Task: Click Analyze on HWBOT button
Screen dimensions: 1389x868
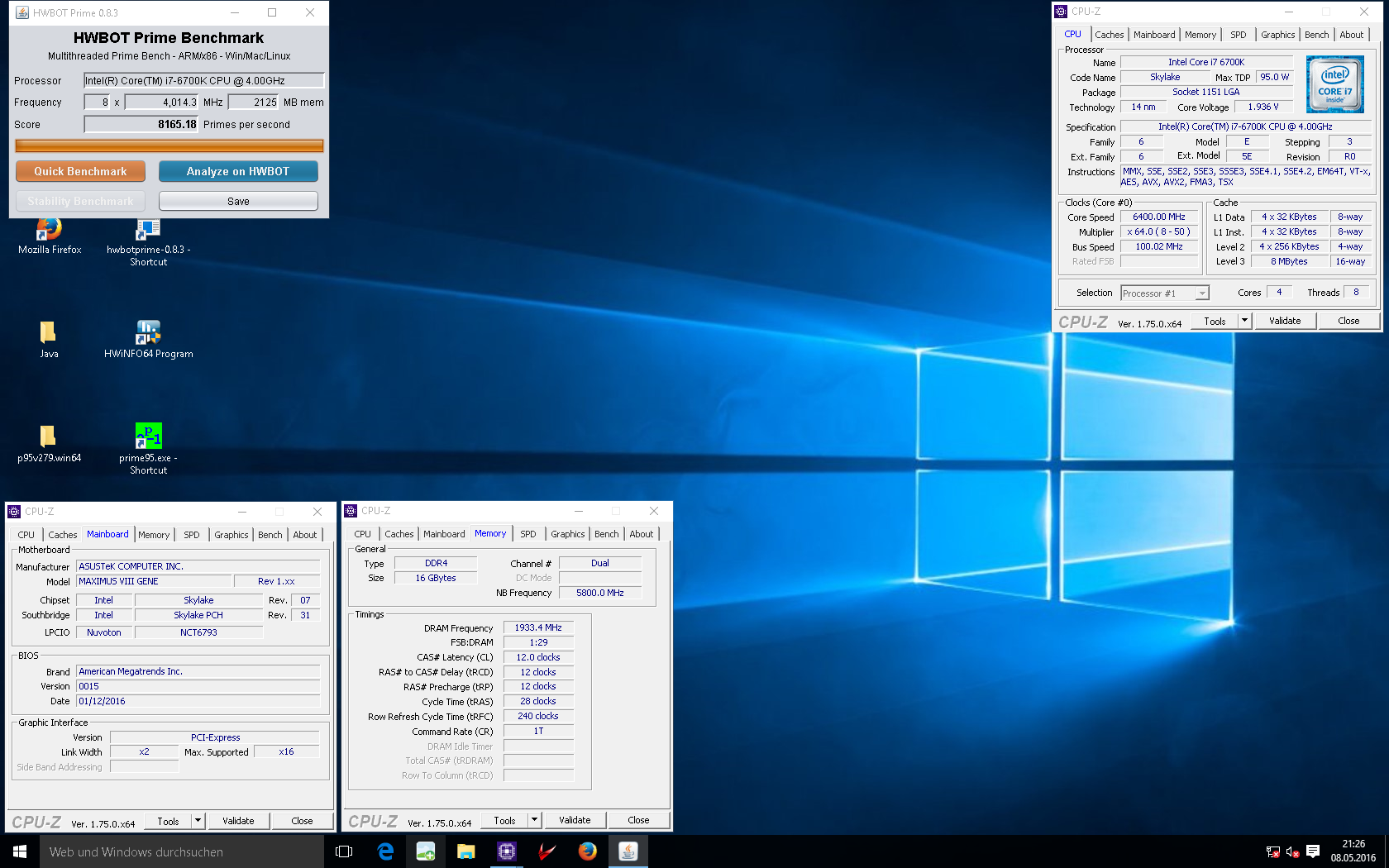Action: [x=238, y=171]
